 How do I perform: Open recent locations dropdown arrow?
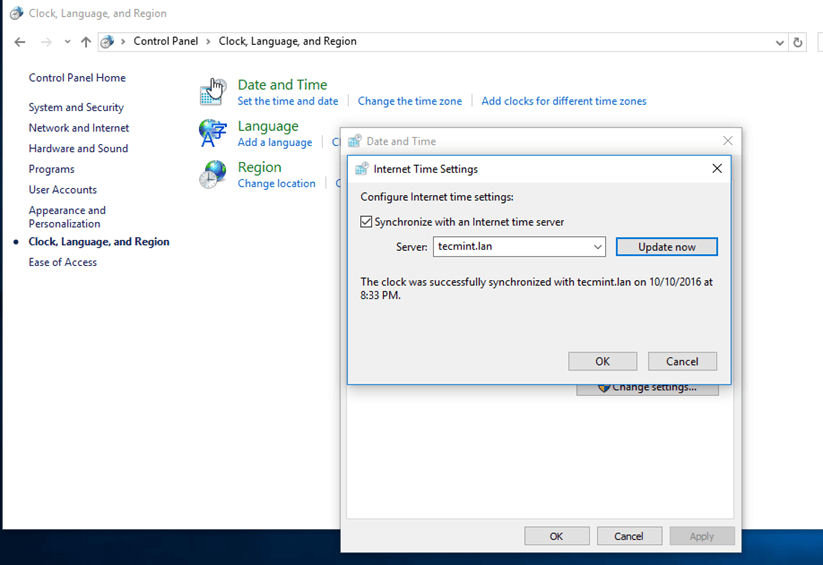pos(67,42)
